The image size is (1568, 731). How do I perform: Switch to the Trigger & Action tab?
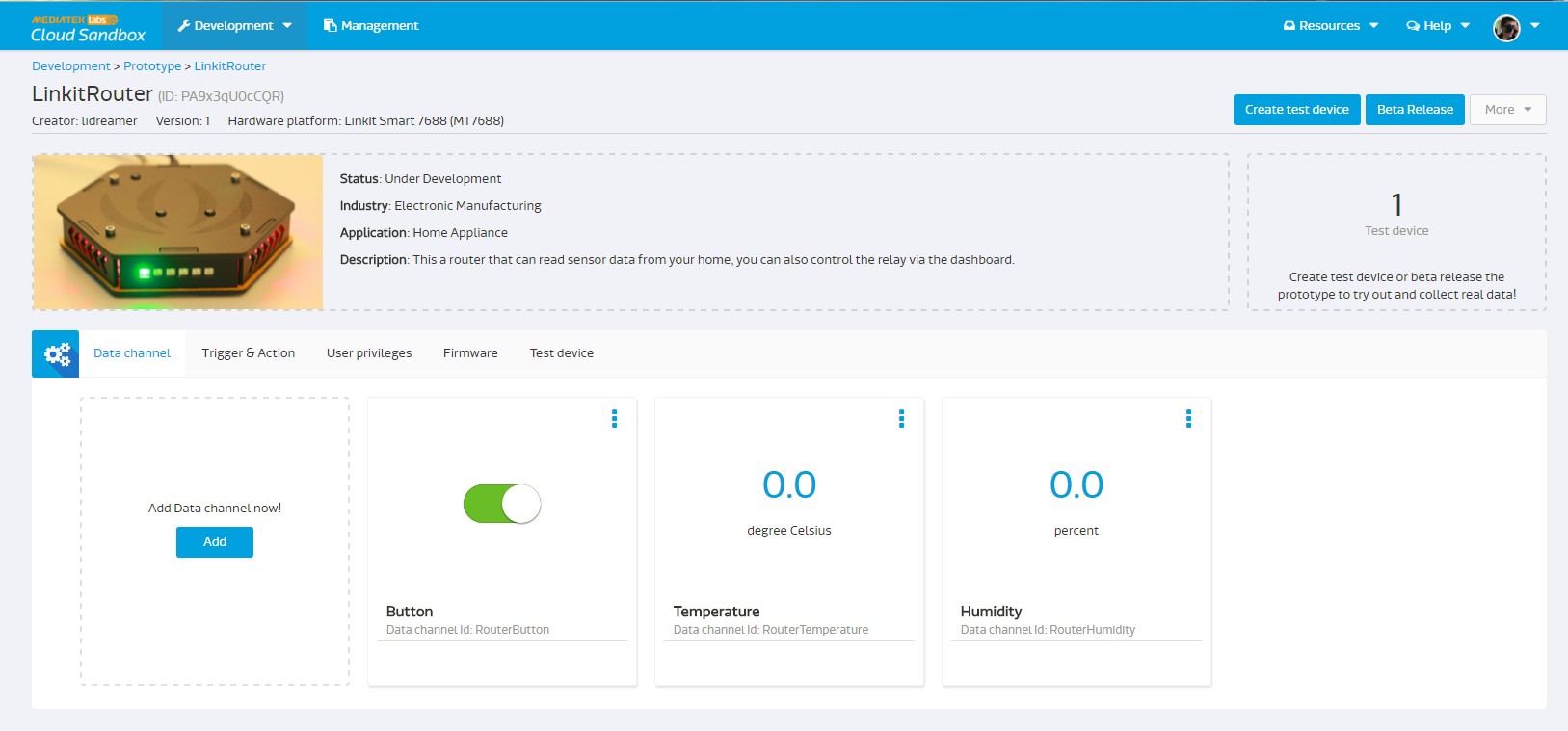click(x=249, y=353)
